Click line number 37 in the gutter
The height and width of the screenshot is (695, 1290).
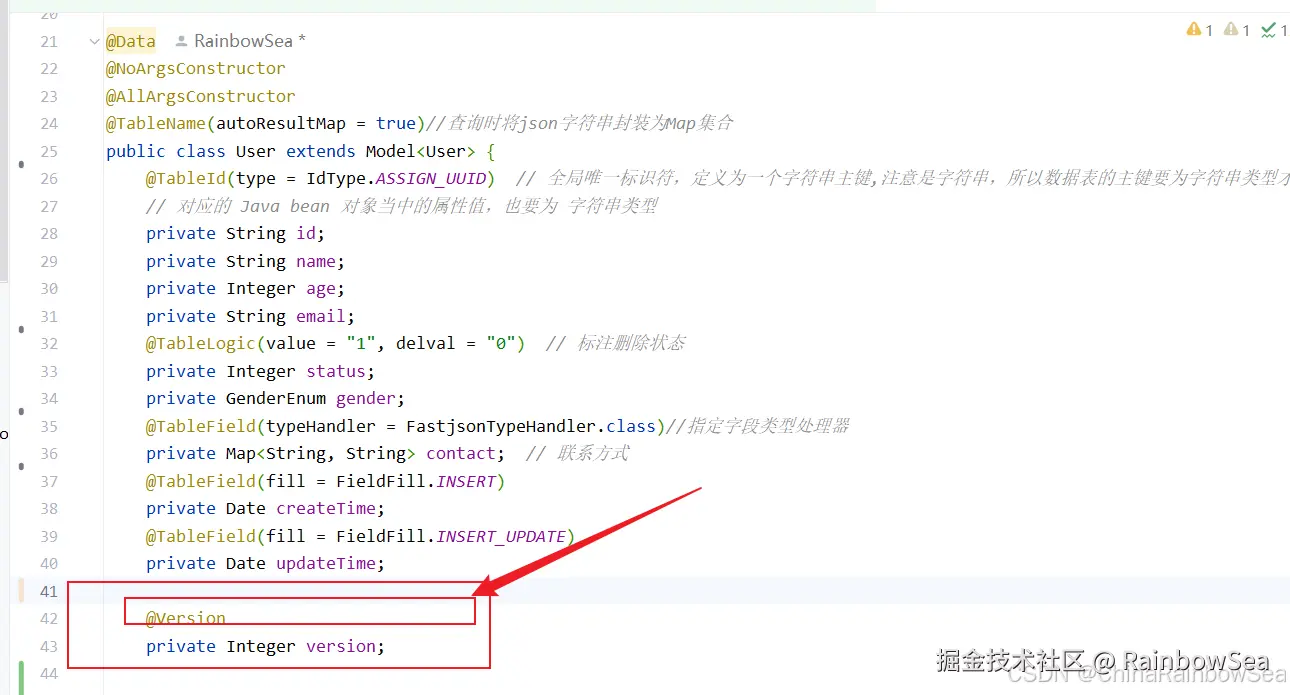(49, 481)
